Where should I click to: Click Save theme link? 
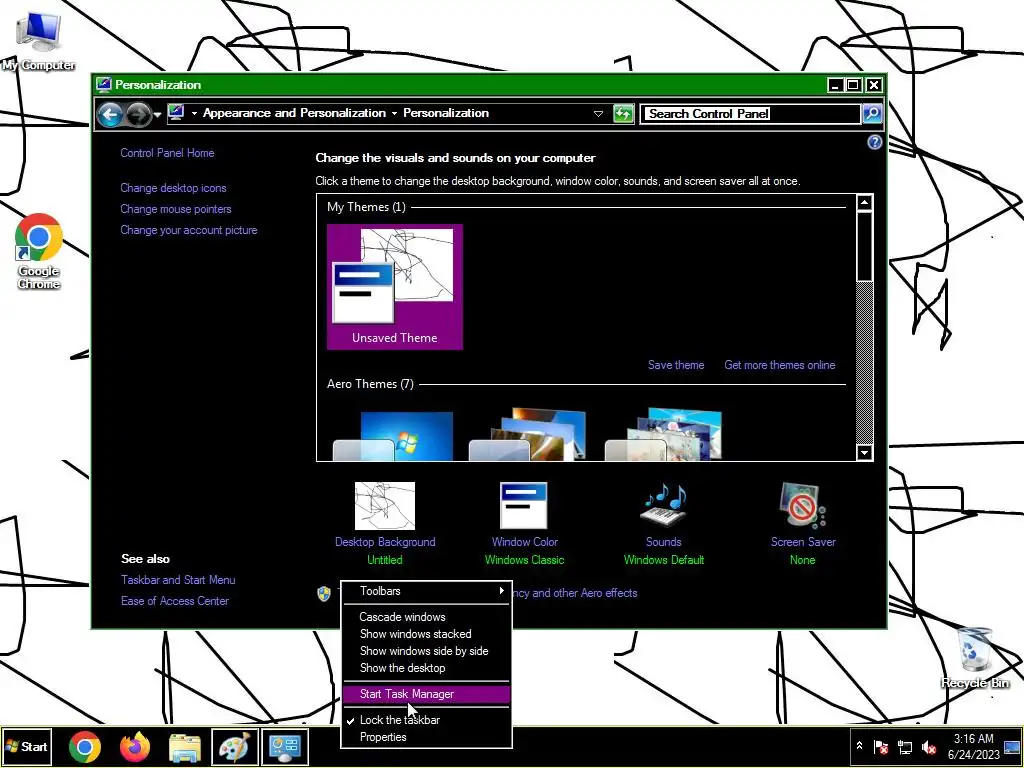click(676, 365)
